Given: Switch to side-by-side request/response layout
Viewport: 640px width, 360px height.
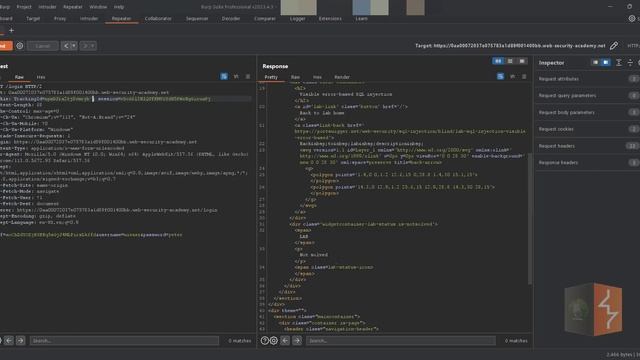Looking at the screenshot, I should coord(498,61).
